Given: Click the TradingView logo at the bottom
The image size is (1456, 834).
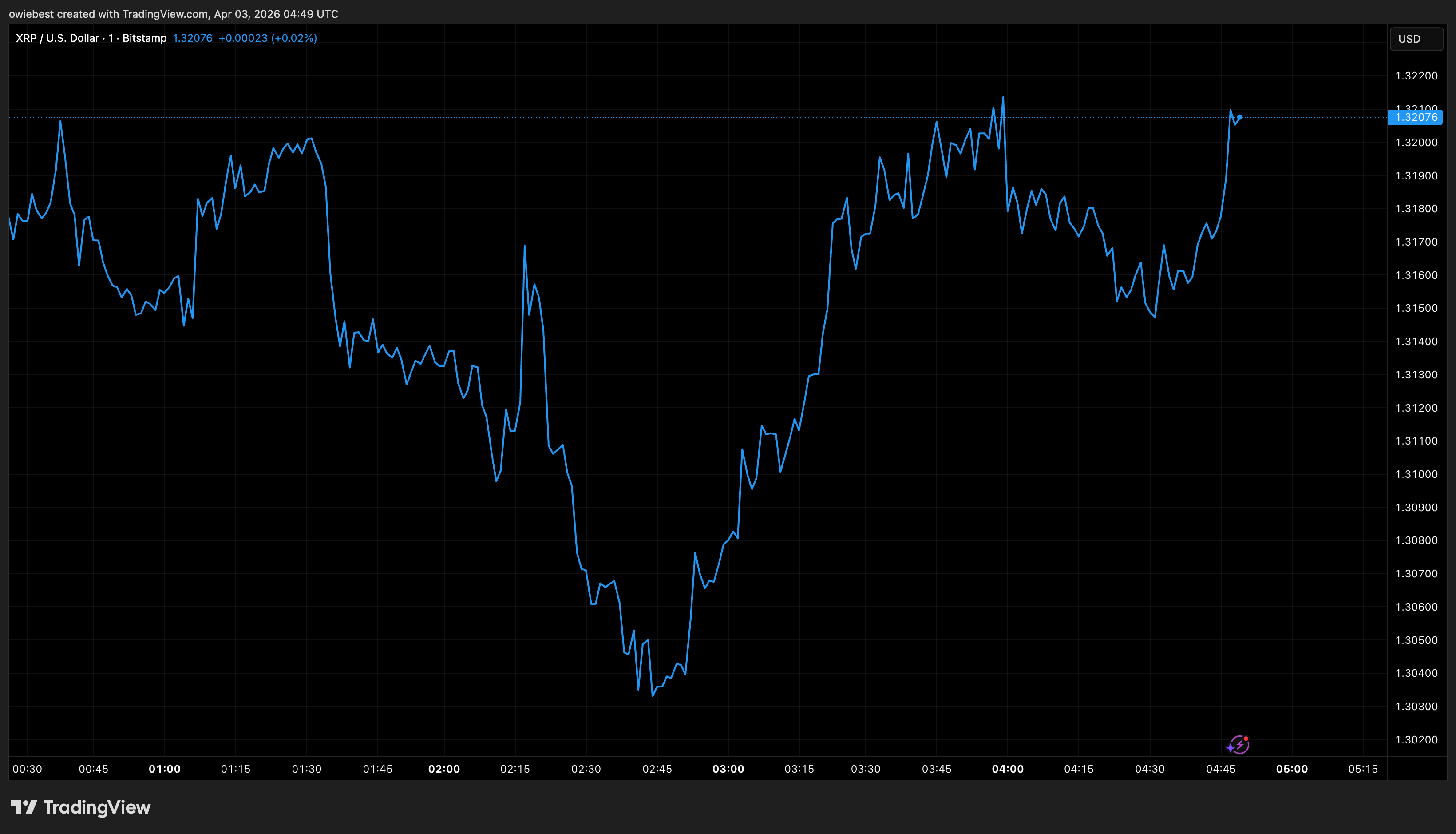Looking at the screenshot, I should pos(81,807).
